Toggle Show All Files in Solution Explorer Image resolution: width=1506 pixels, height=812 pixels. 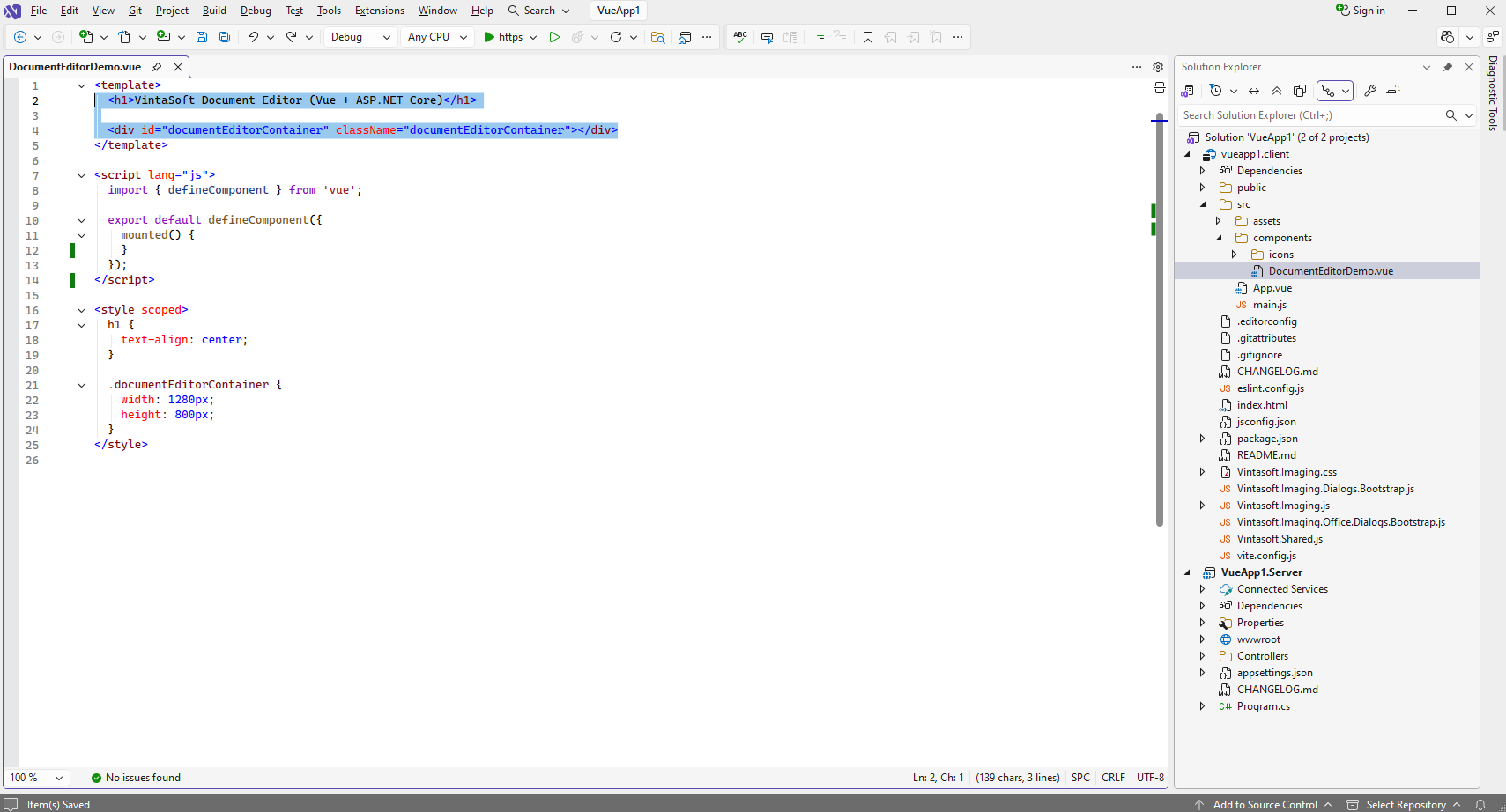1300,91
